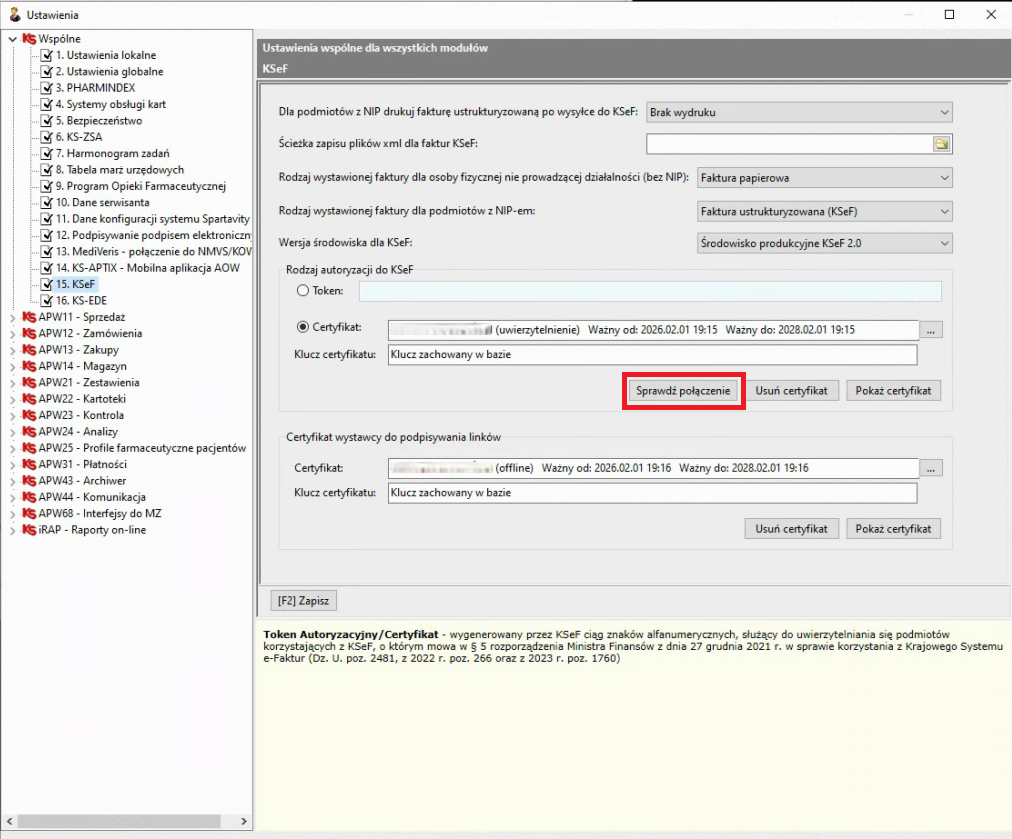This screenshot has width=1012, height=839.
Task: Click the KS icon beside APW31 - Płatności
Action: tap(29, 464)
